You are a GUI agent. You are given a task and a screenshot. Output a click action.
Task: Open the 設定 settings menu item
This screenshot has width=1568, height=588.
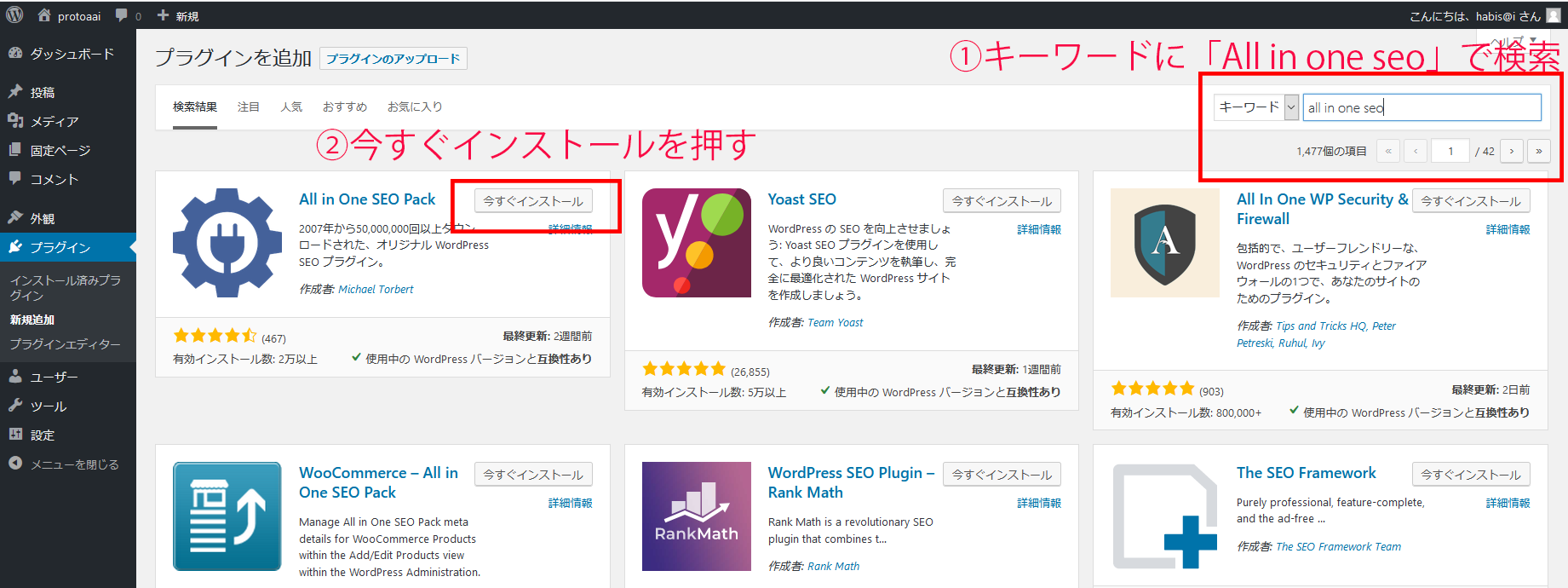click(43, 435)
